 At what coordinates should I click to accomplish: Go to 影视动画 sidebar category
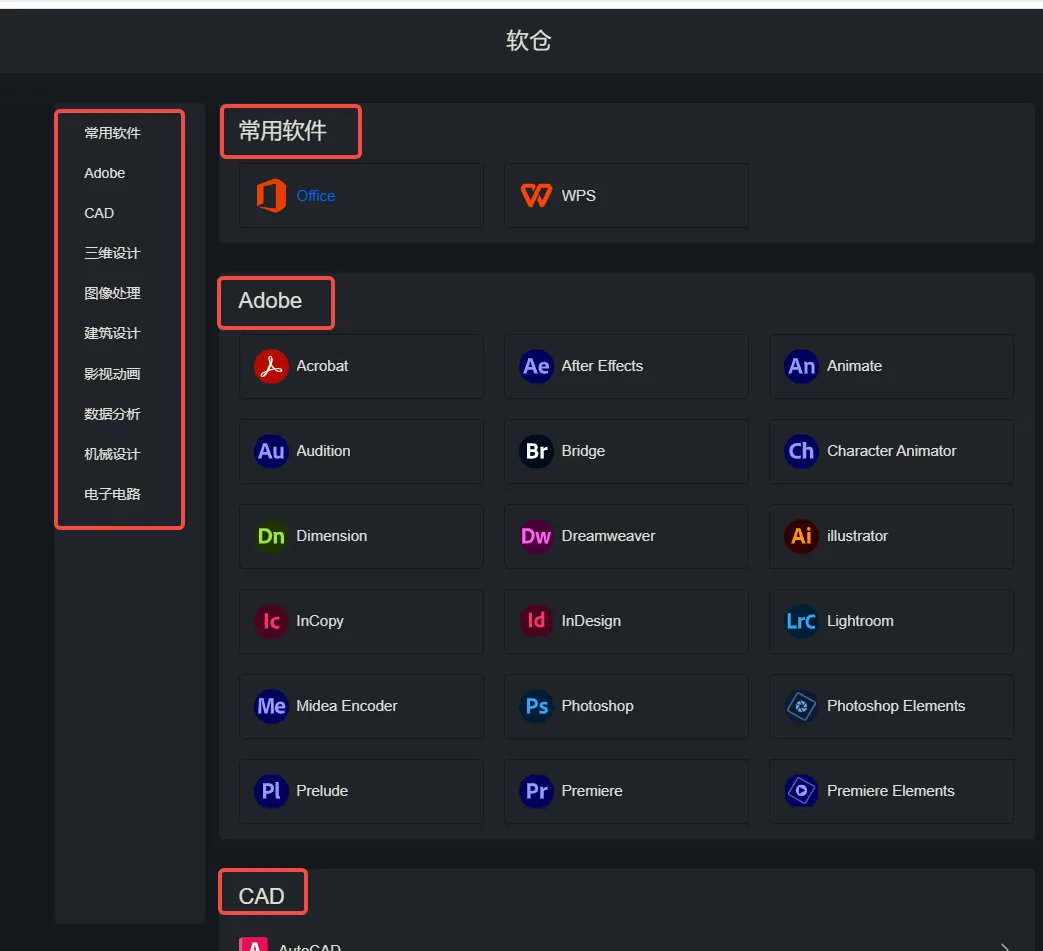point(112,374)
